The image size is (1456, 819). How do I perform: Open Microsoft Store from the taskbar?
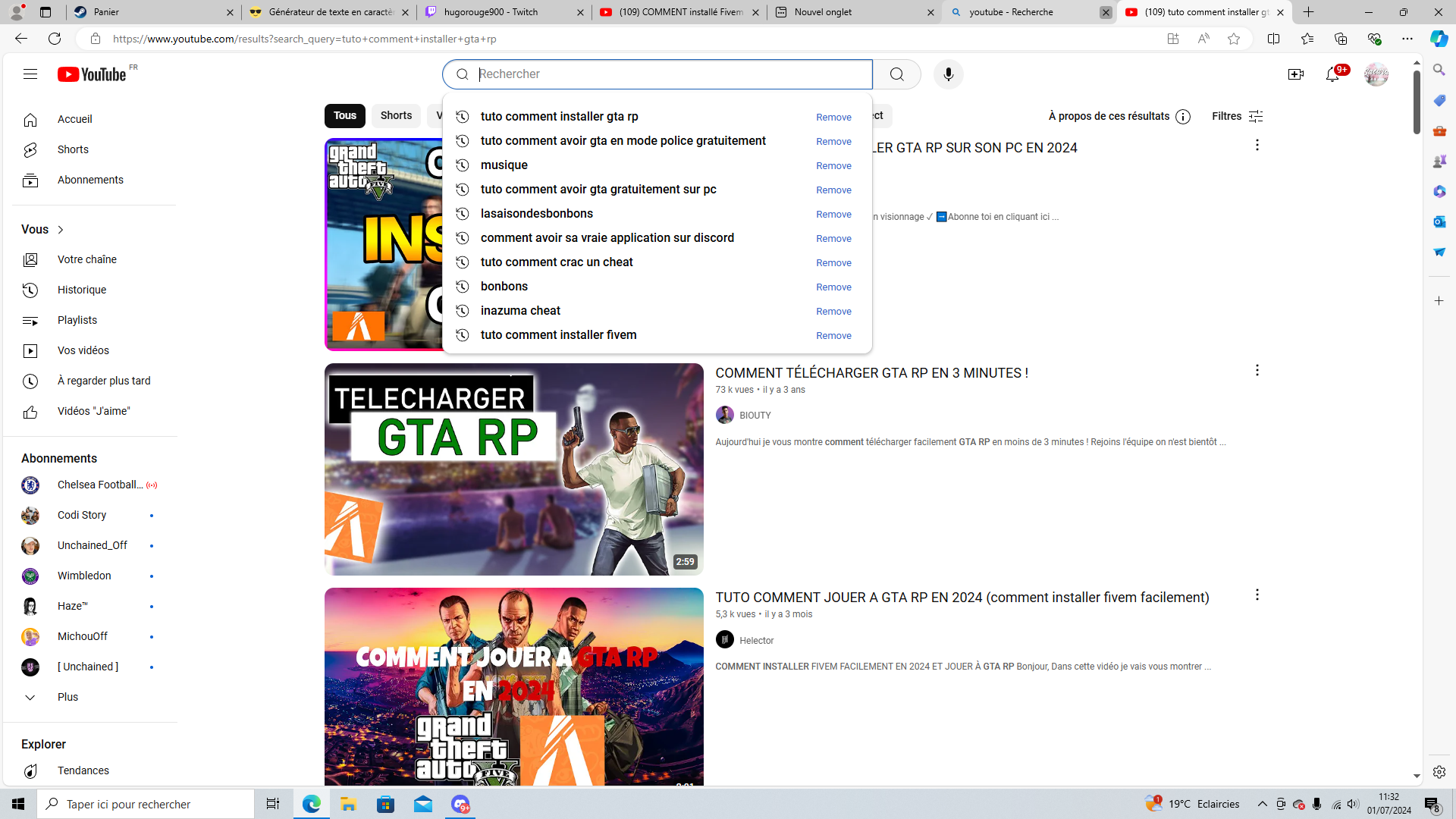coord(386,804)
